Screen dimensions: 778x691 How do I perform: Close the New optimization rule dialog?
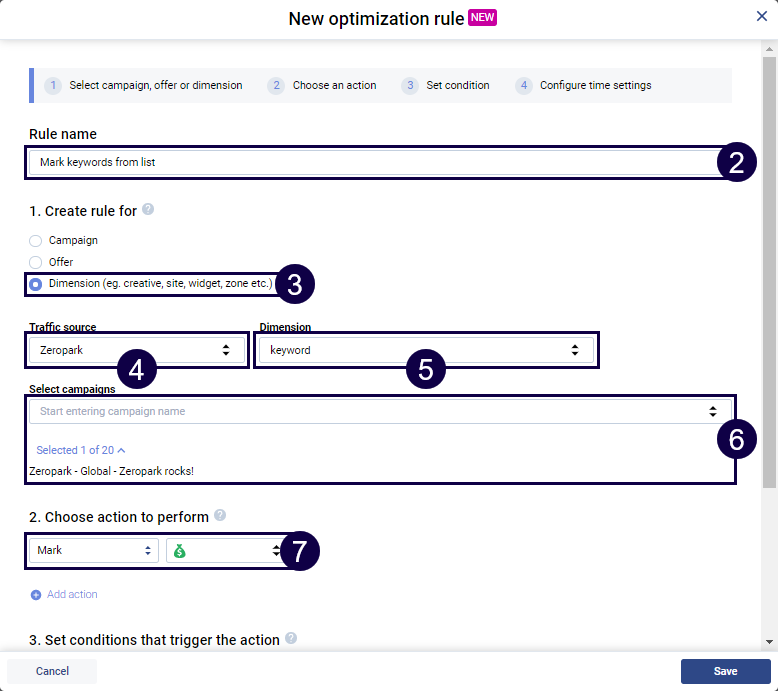point(762,16)
